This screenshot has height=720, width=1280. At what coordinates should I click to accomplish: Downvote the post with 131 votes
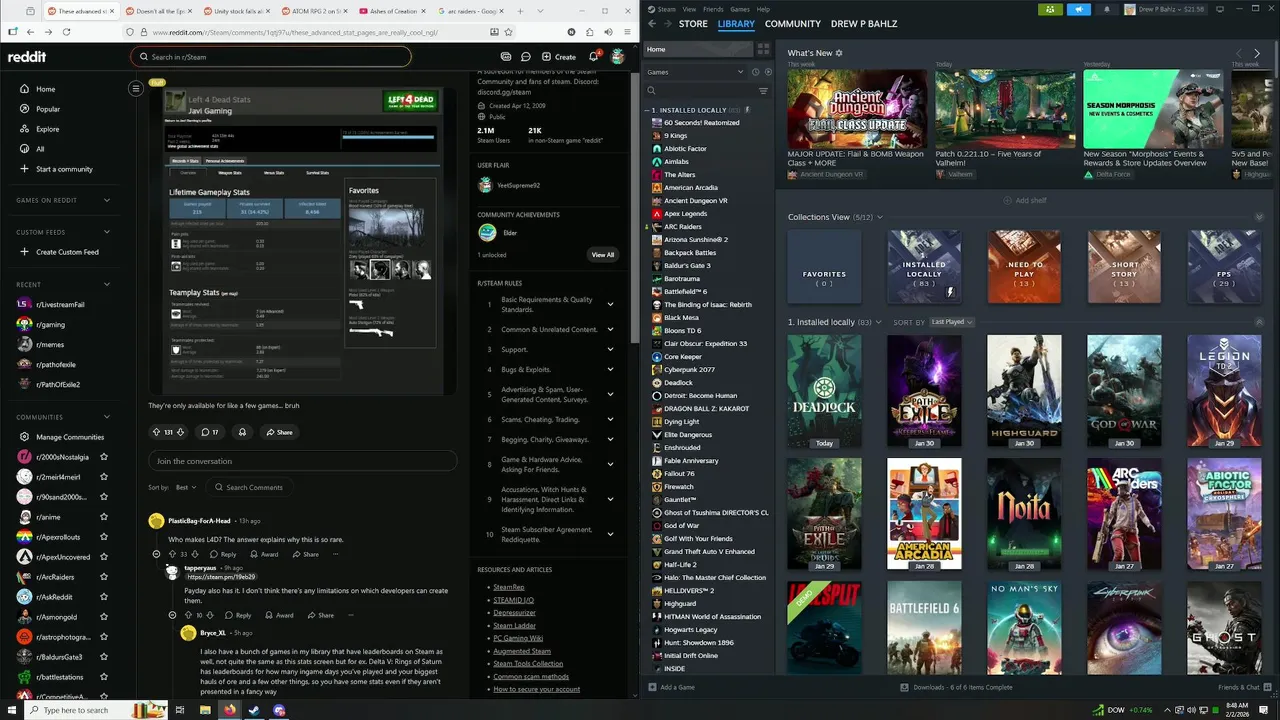click(x=182, y=432)
